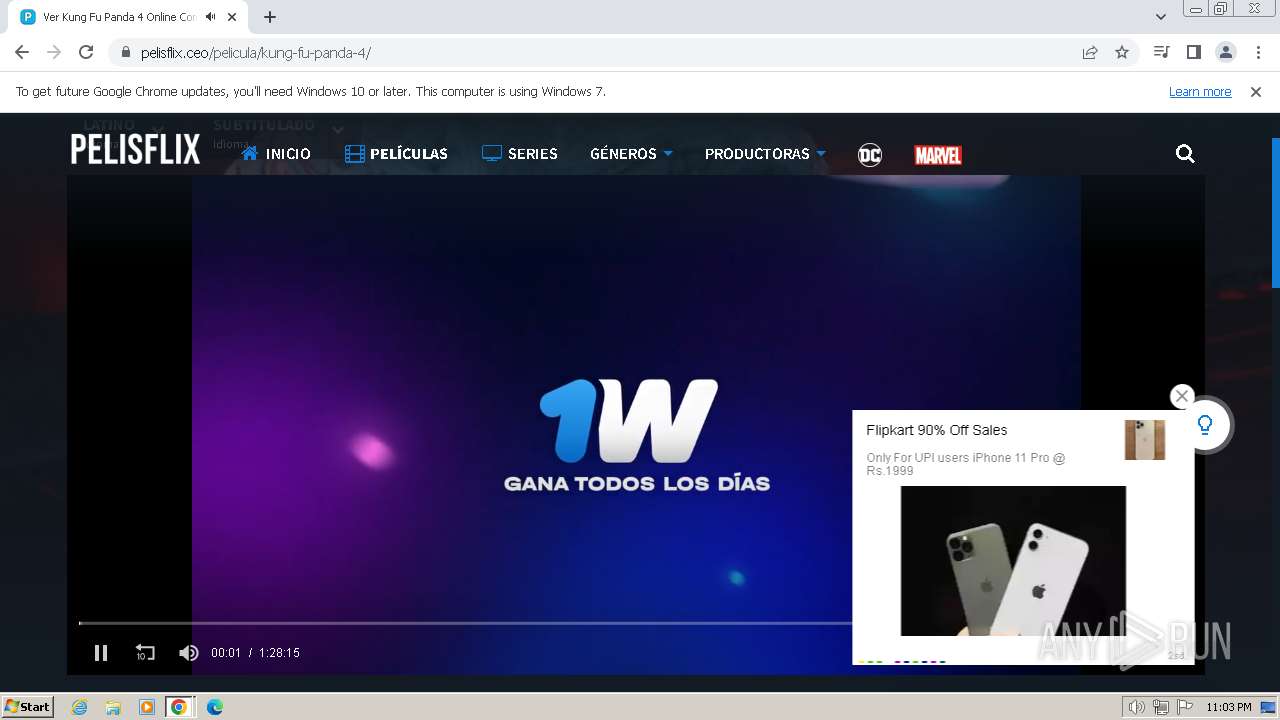The width and height of the screenshot is (1280, 720).
Task: Dismiss the Chrome update infobar
Action: 1256,92
